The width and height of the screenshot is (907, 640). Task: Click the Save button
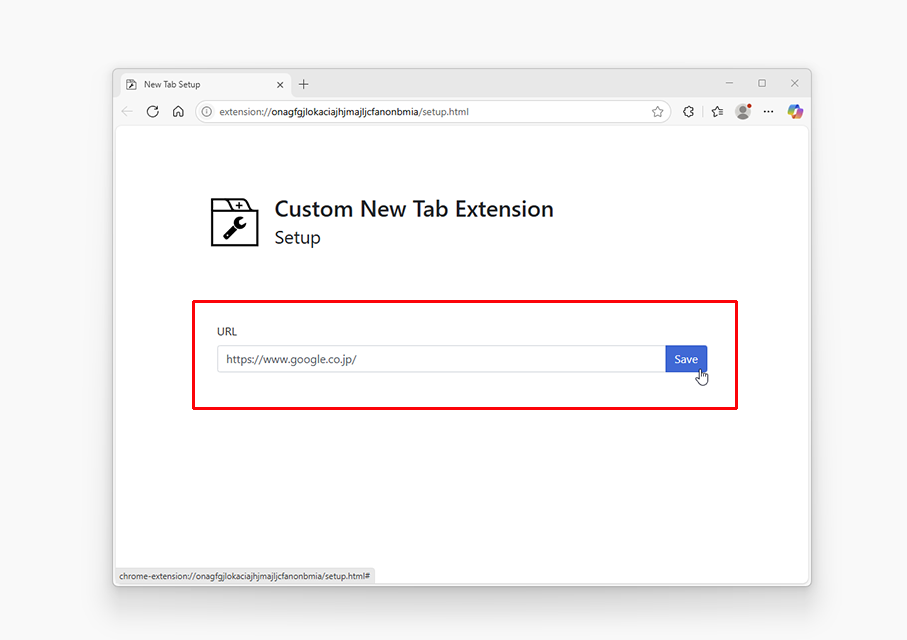686,359
